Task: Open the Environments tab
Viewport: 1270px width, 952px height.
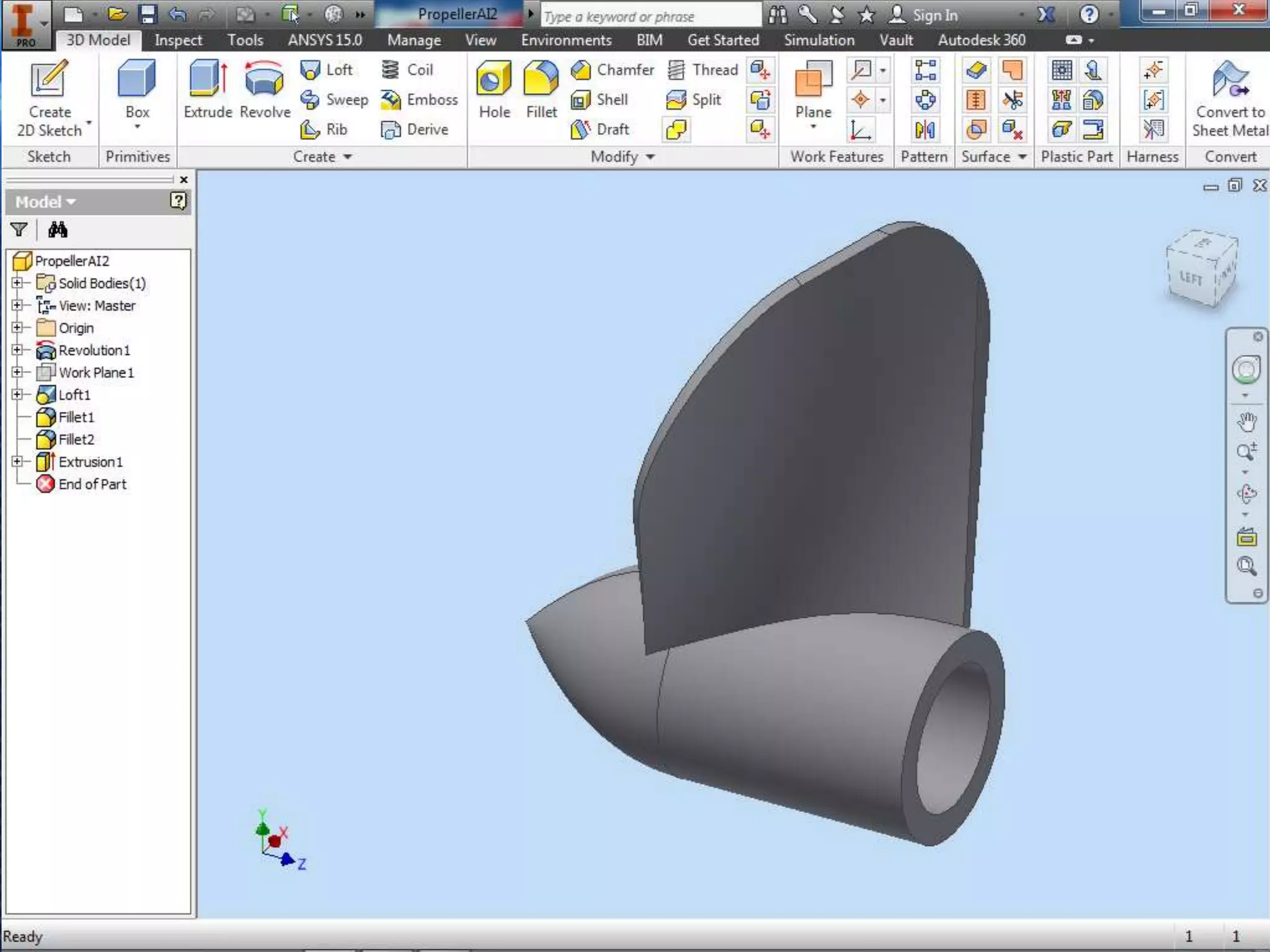Action: pos(566,40)
